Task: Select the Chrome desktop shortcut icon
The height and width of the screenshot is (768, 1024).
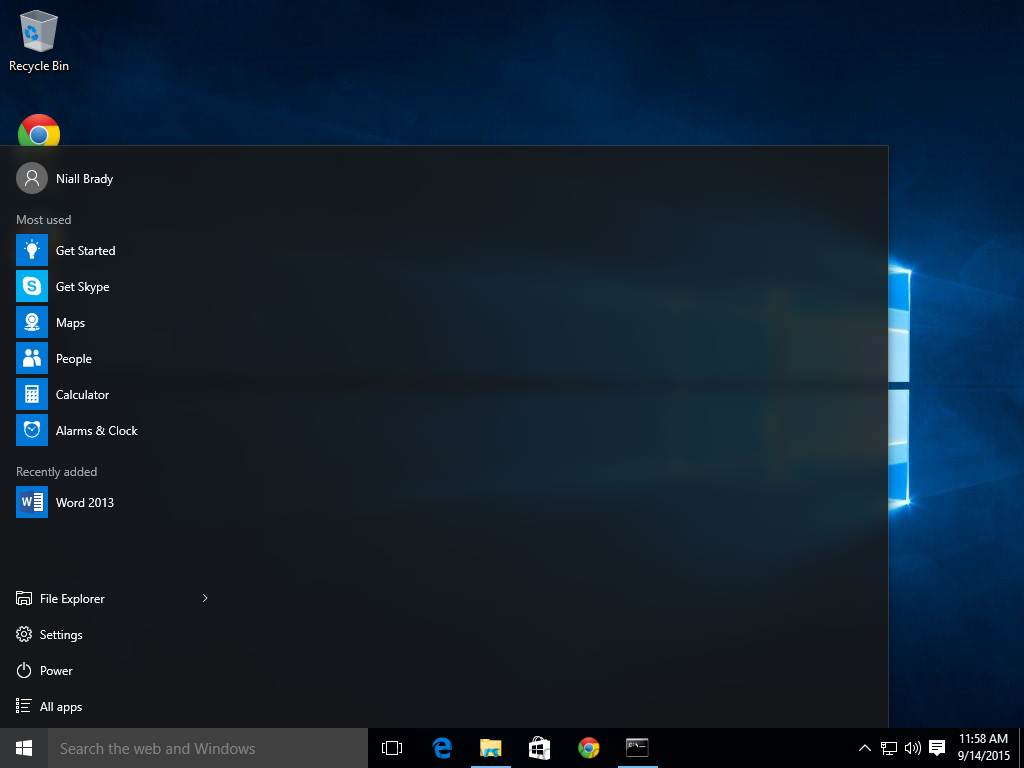Action: pos(39,131)
